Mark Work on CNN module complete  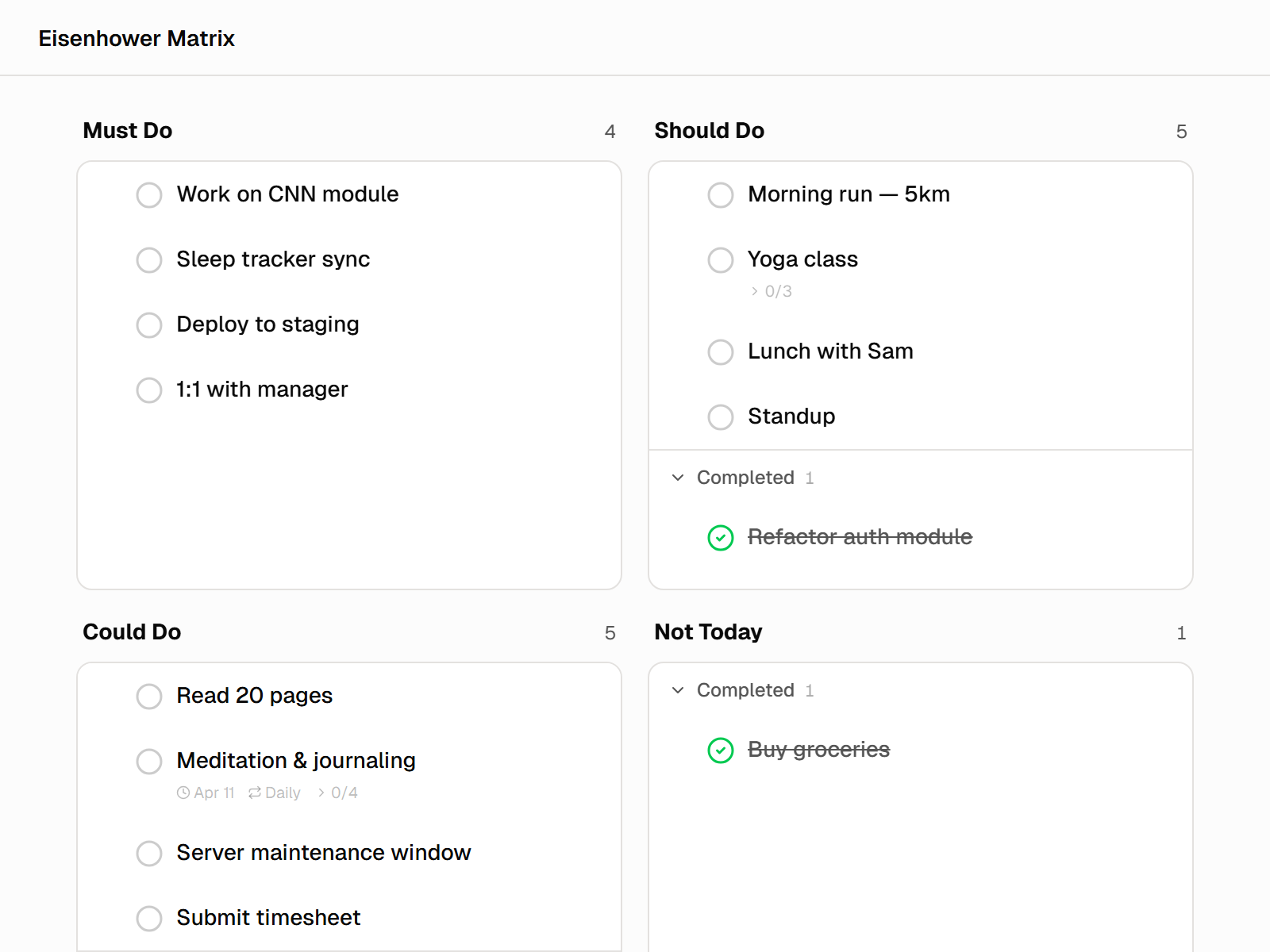coord(148,195)
